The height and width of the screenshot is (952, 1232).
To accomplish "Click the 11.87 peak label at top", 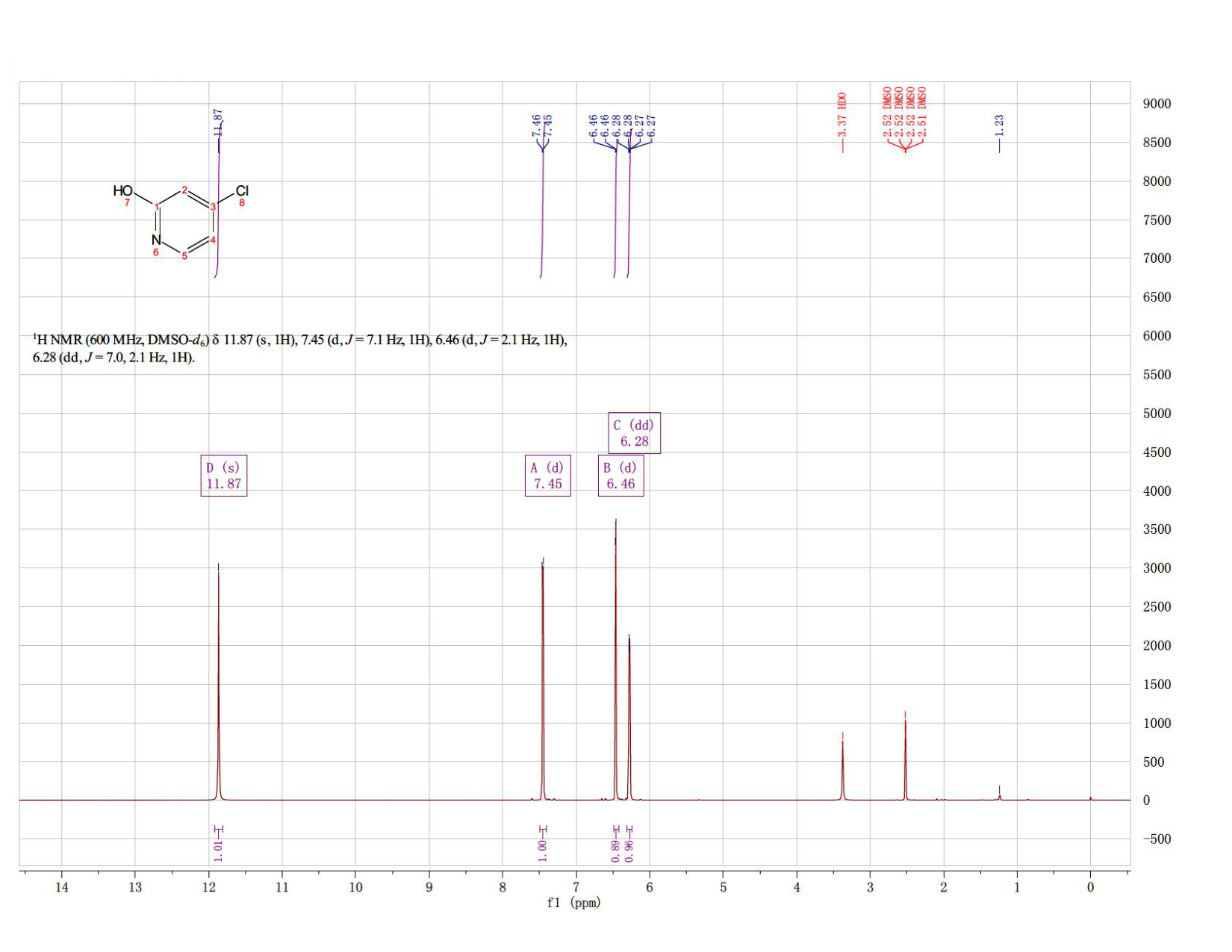I will [x=218, y=122].
